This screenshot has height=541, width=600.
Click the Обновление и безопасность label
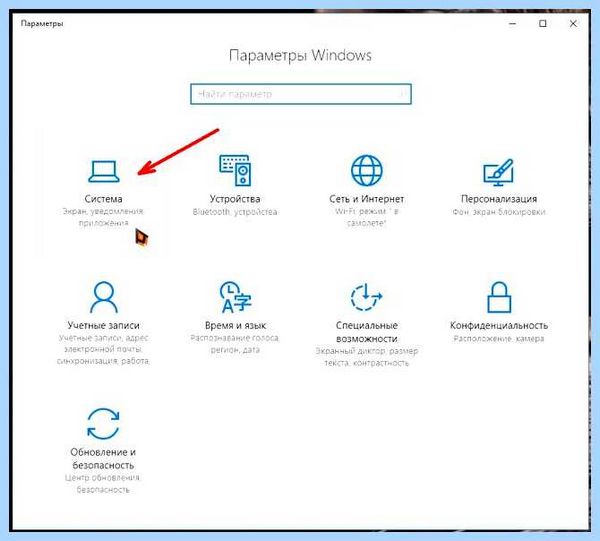pyautogui.click(x=103, y=459)
